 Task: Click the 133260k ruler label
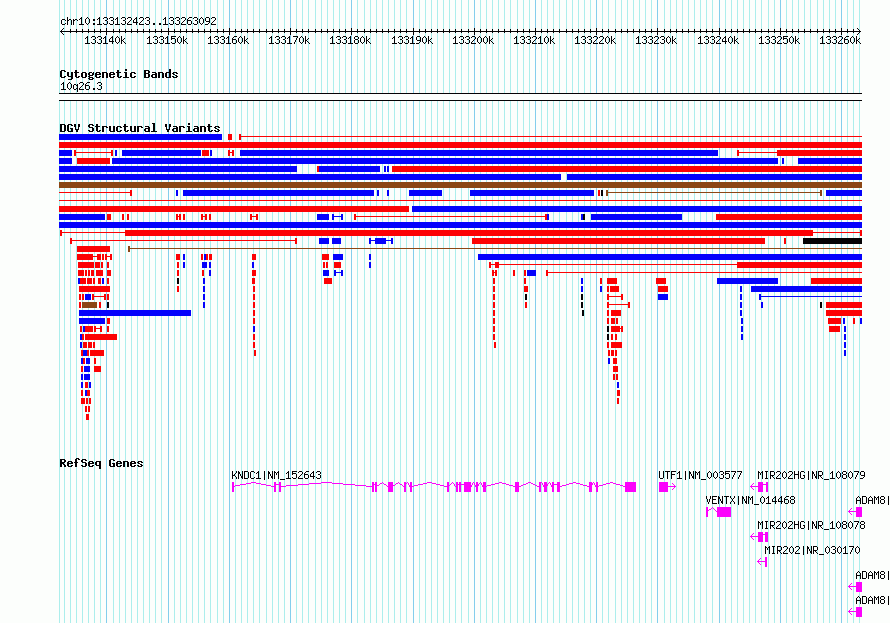pos(840,40)
